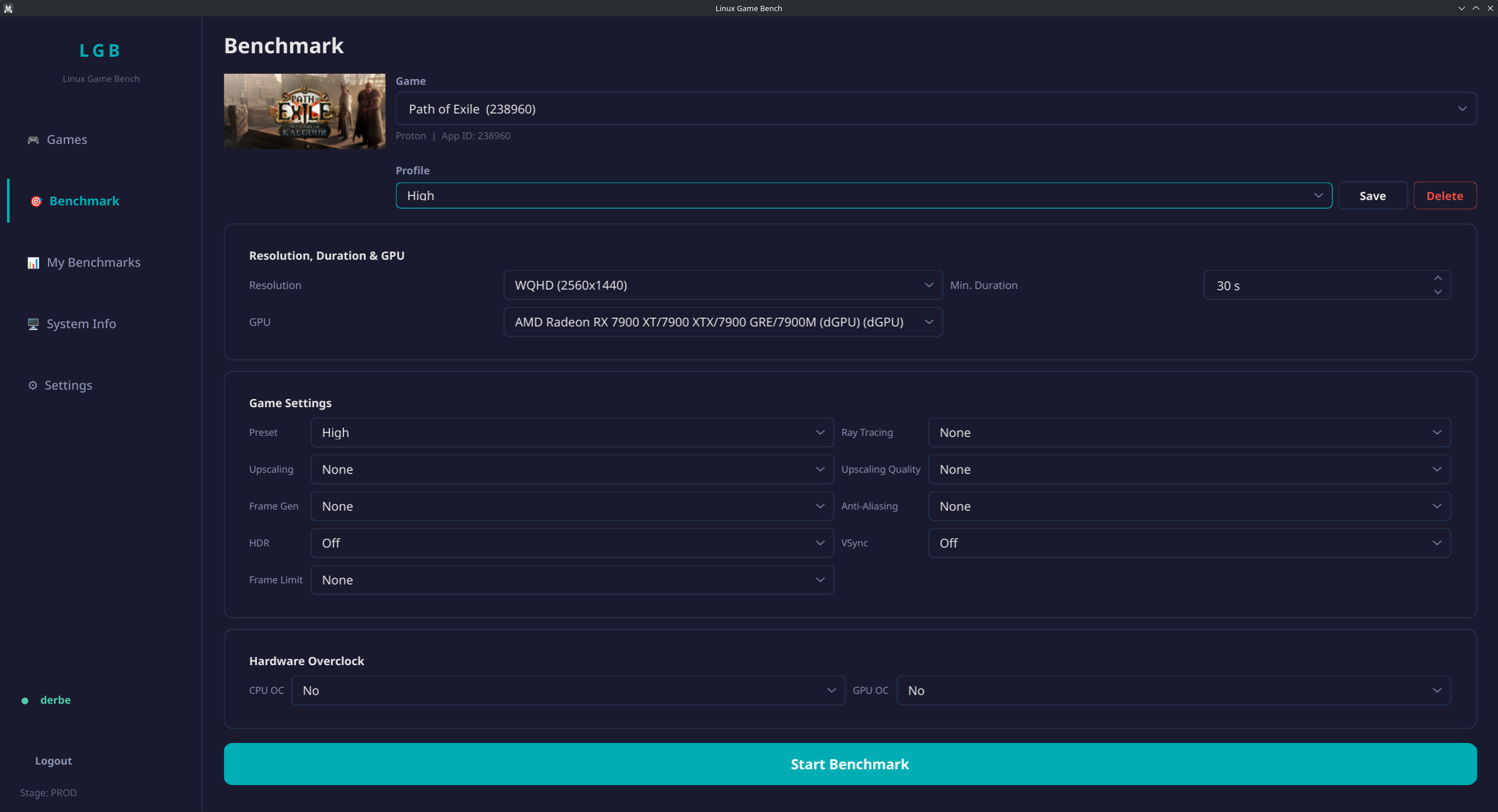Image resolution: width=1498 pixels, height=812 pixels.
Task: Open My Benchmarks via the bar chart icon
Action: 33,263
